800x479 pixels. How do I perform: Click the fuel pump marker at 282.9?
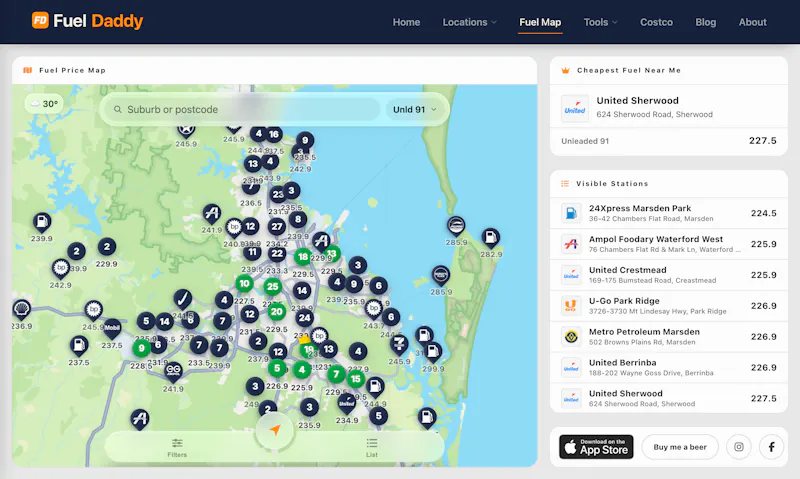click(490, 237)
